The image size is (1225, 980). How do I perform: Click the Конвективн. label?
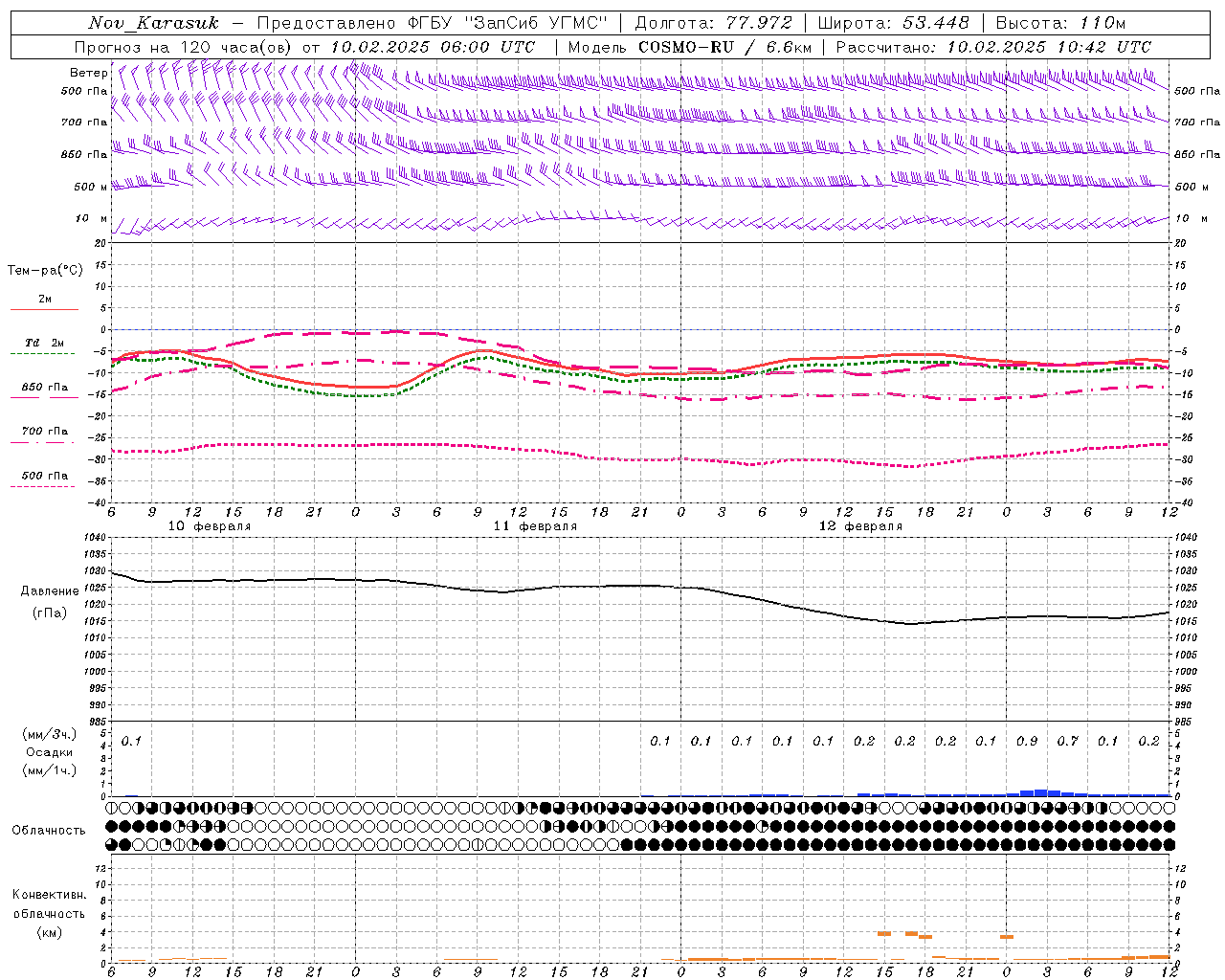pos(50,895)
